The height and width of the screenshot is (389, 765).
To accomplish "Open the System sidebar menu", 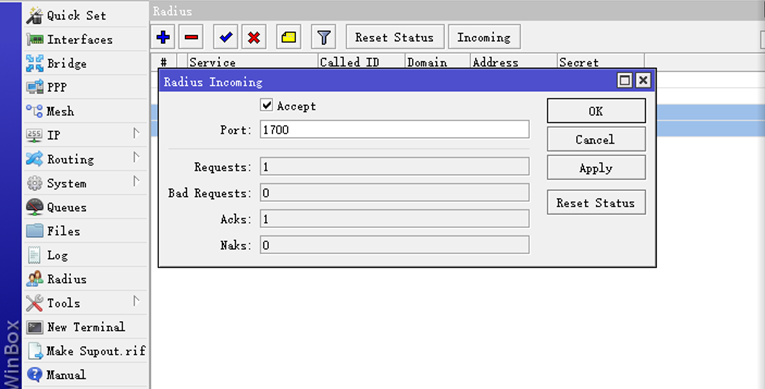I will (x=86, y=183).
